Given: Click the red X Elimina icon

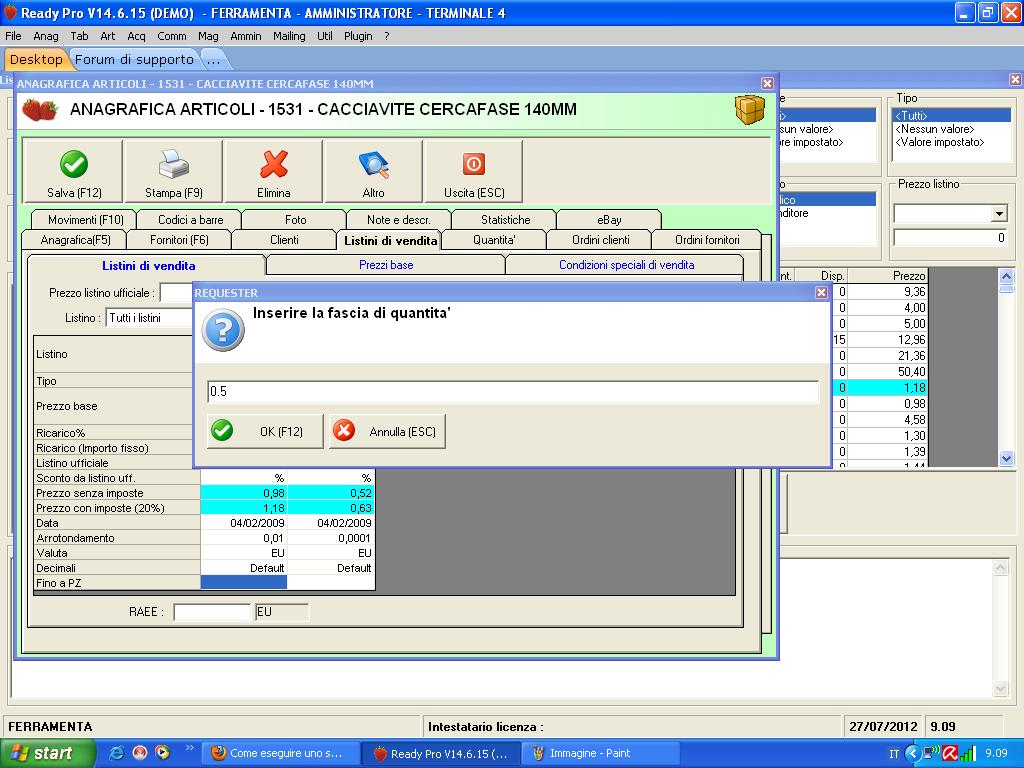Looking at the screenshot, I should (273, 164).
